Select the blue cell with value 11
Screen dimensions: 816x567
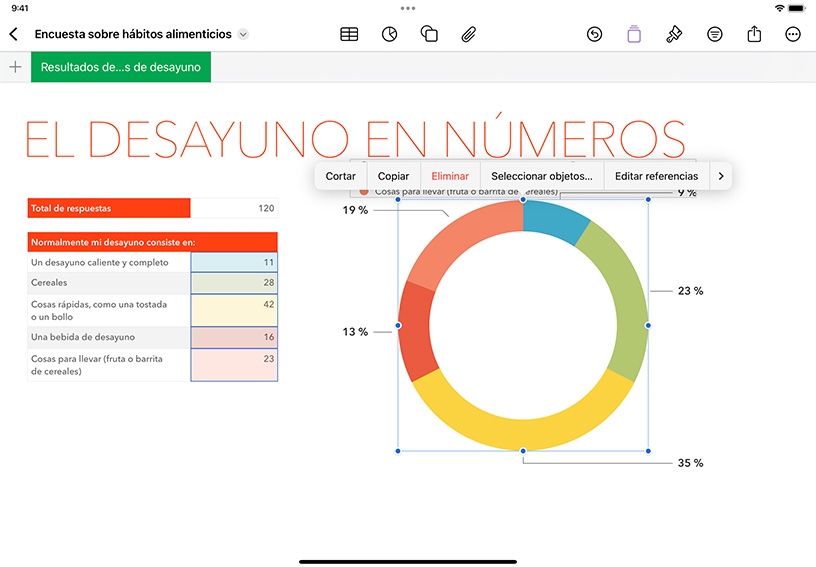[x=234, y=262]
